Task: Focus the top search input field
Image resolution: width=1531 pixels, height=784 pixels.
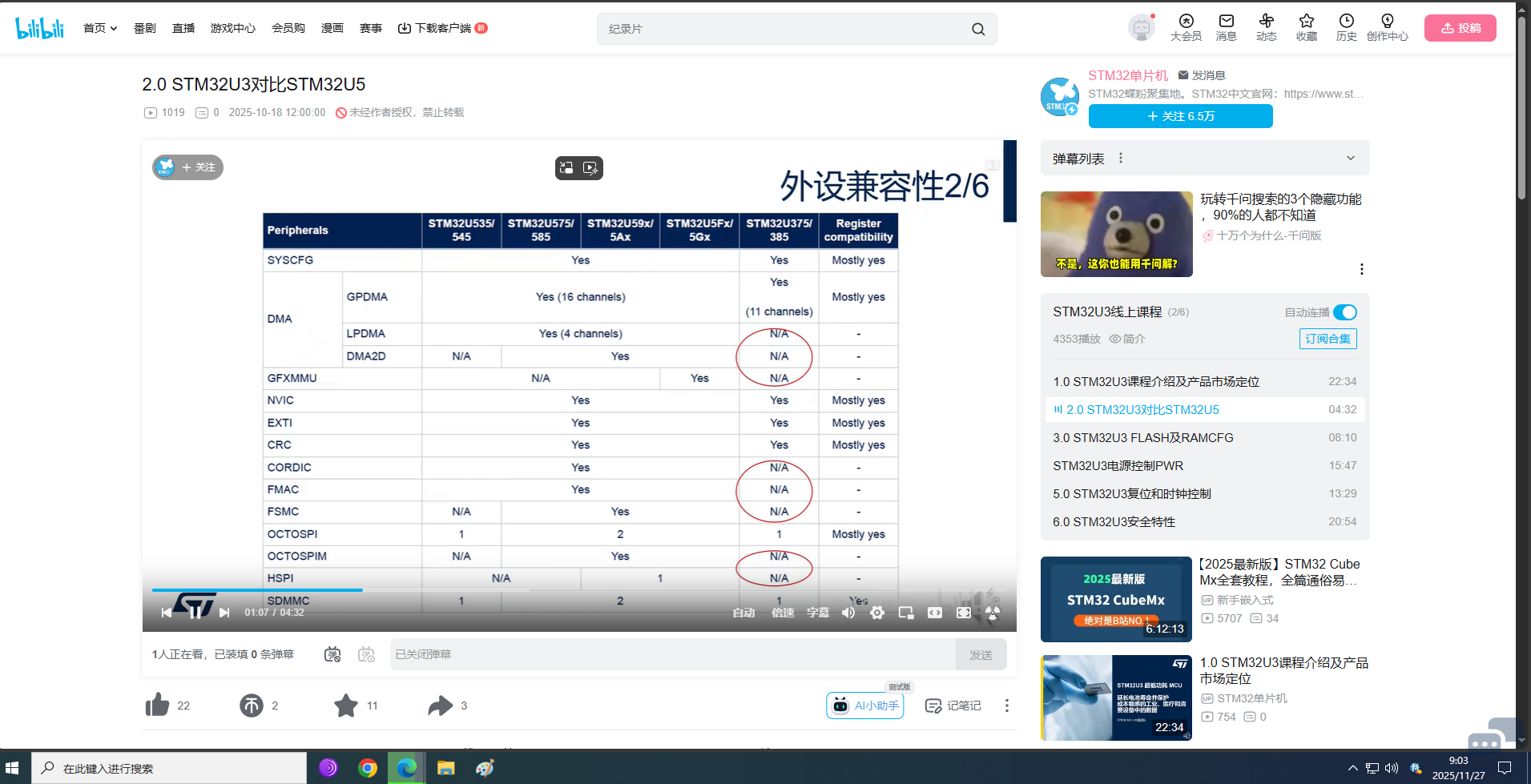Action: 785,29
